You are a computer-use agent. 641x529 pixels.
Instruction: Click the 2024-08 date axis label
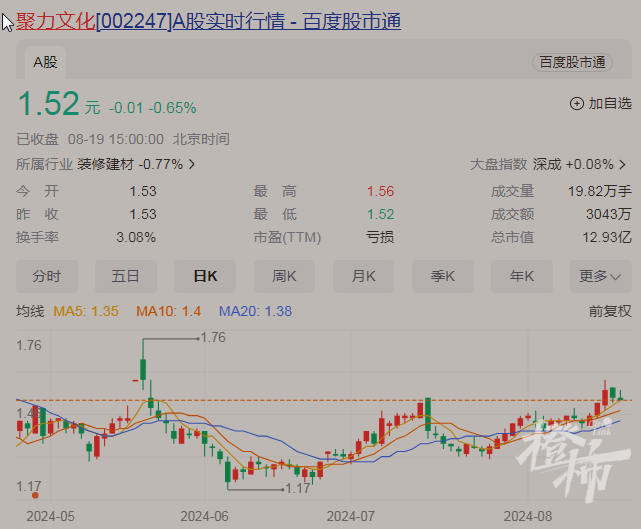(528, 516)
